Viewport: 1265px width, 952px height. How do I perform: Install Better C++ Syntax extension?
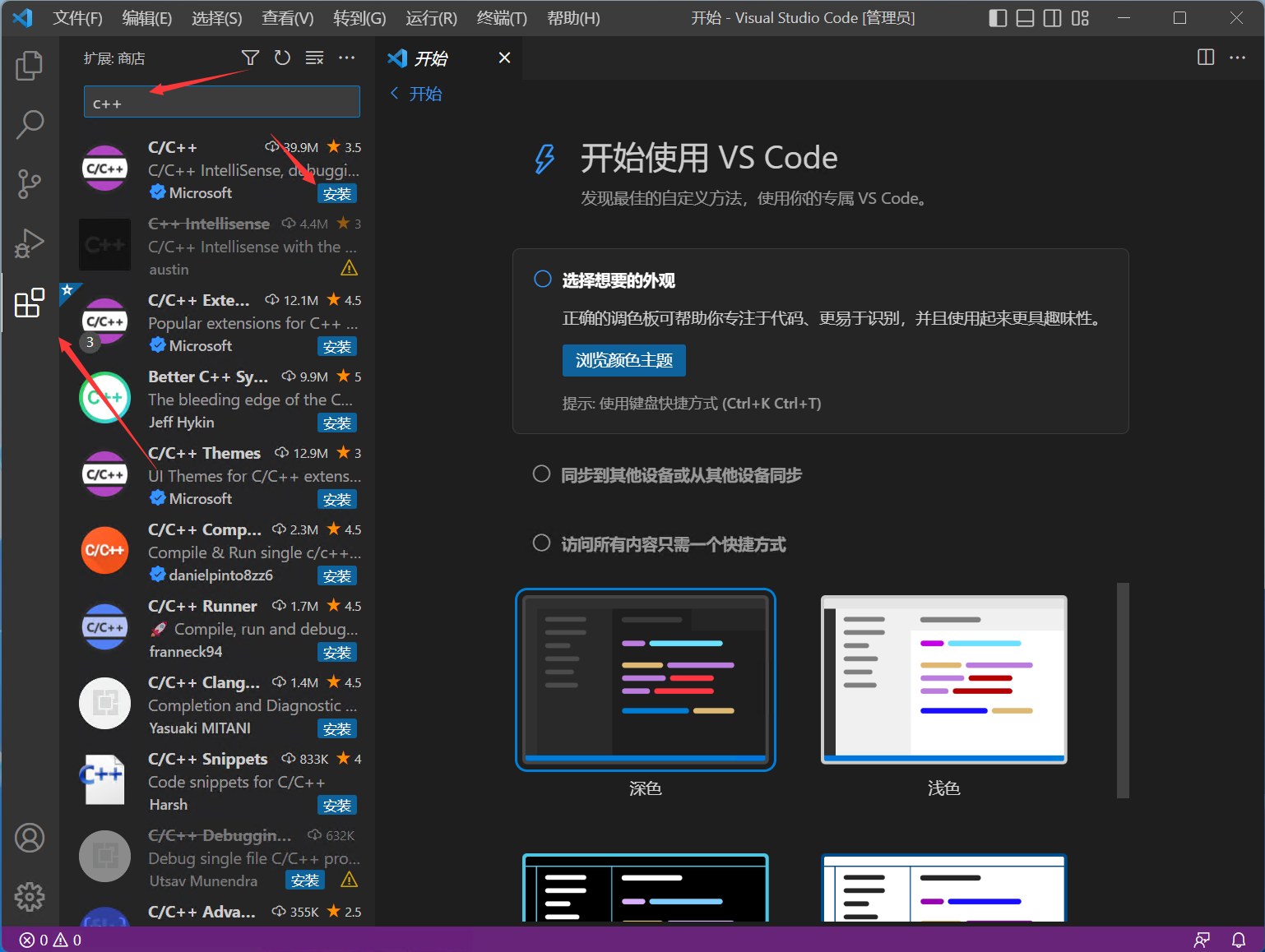[337, 423]
